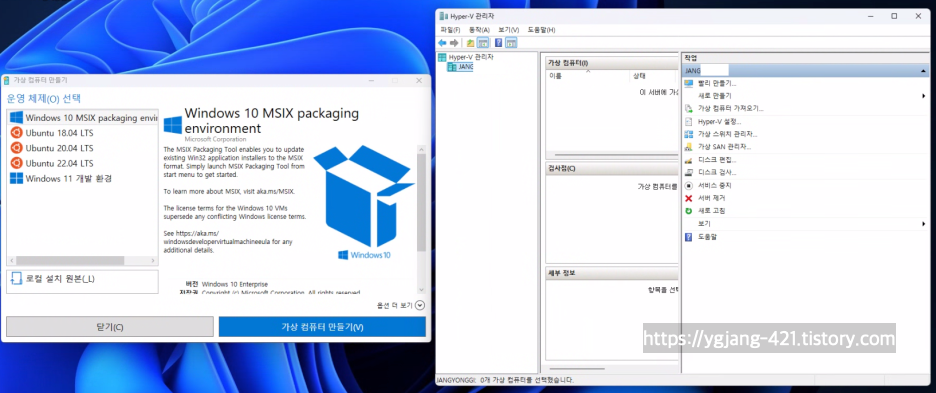Click the vertical scrollbar of the OS description pane
The width and height of the screenshot is (936, 393).
421,203
